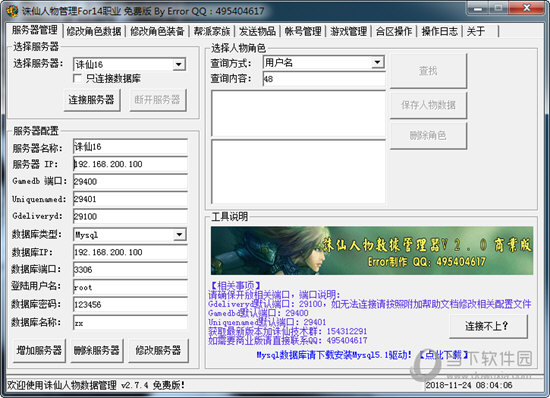Click the 增加服务器 button
The image size is (550, 398).
39,350
